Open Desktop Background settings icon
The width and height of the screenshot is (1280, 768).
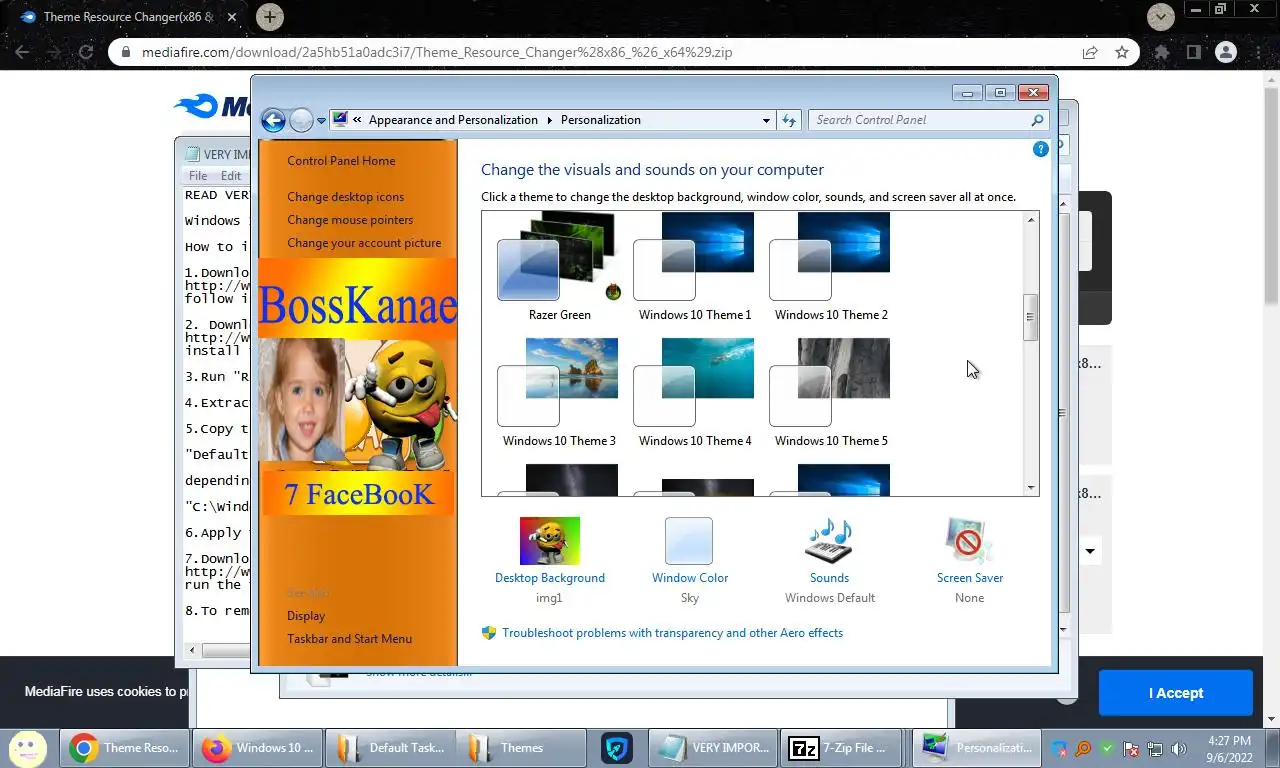(550, 541)
